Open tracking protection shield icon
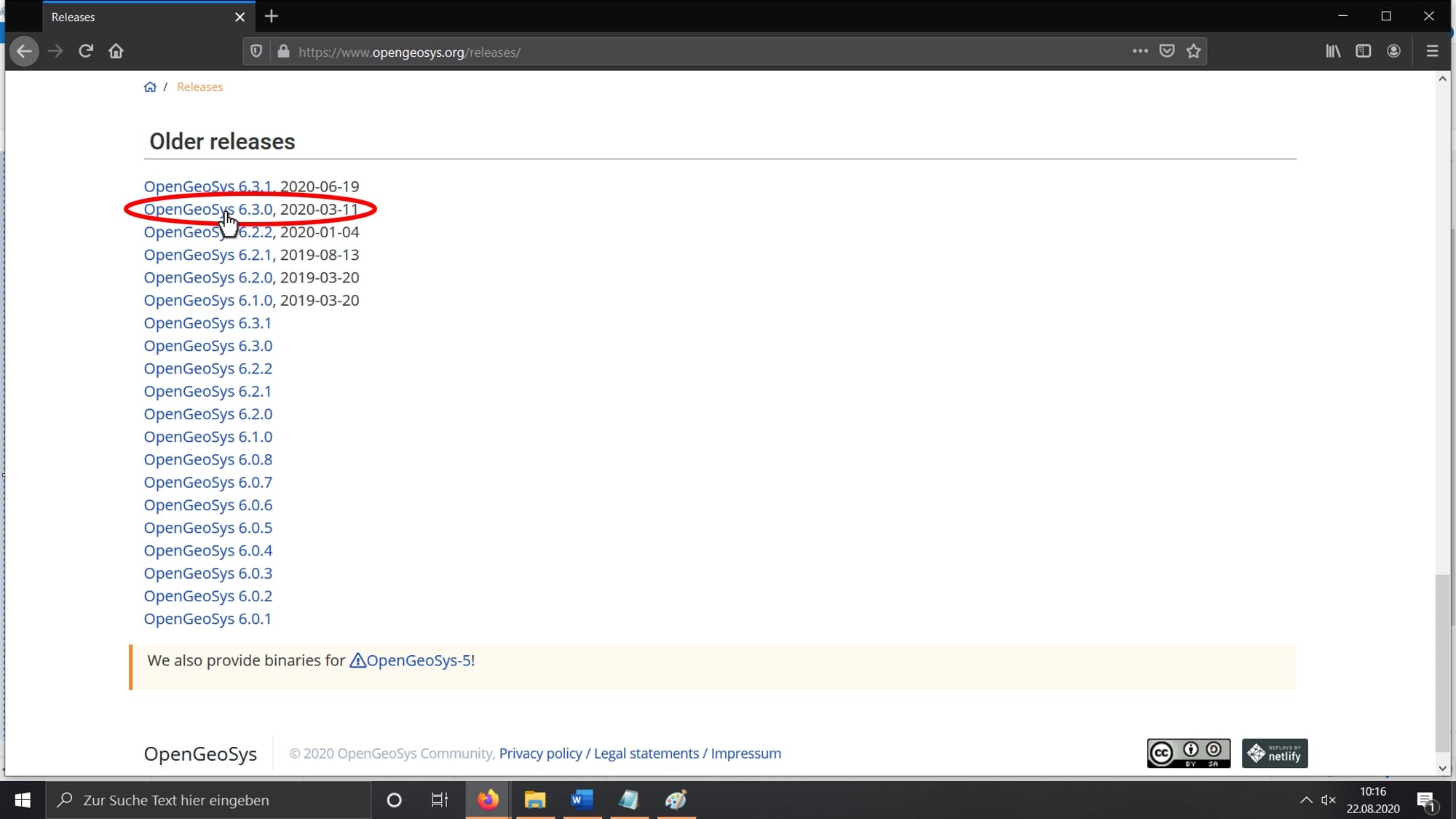Screen dimensions: 1456x819 pos(256,51)
